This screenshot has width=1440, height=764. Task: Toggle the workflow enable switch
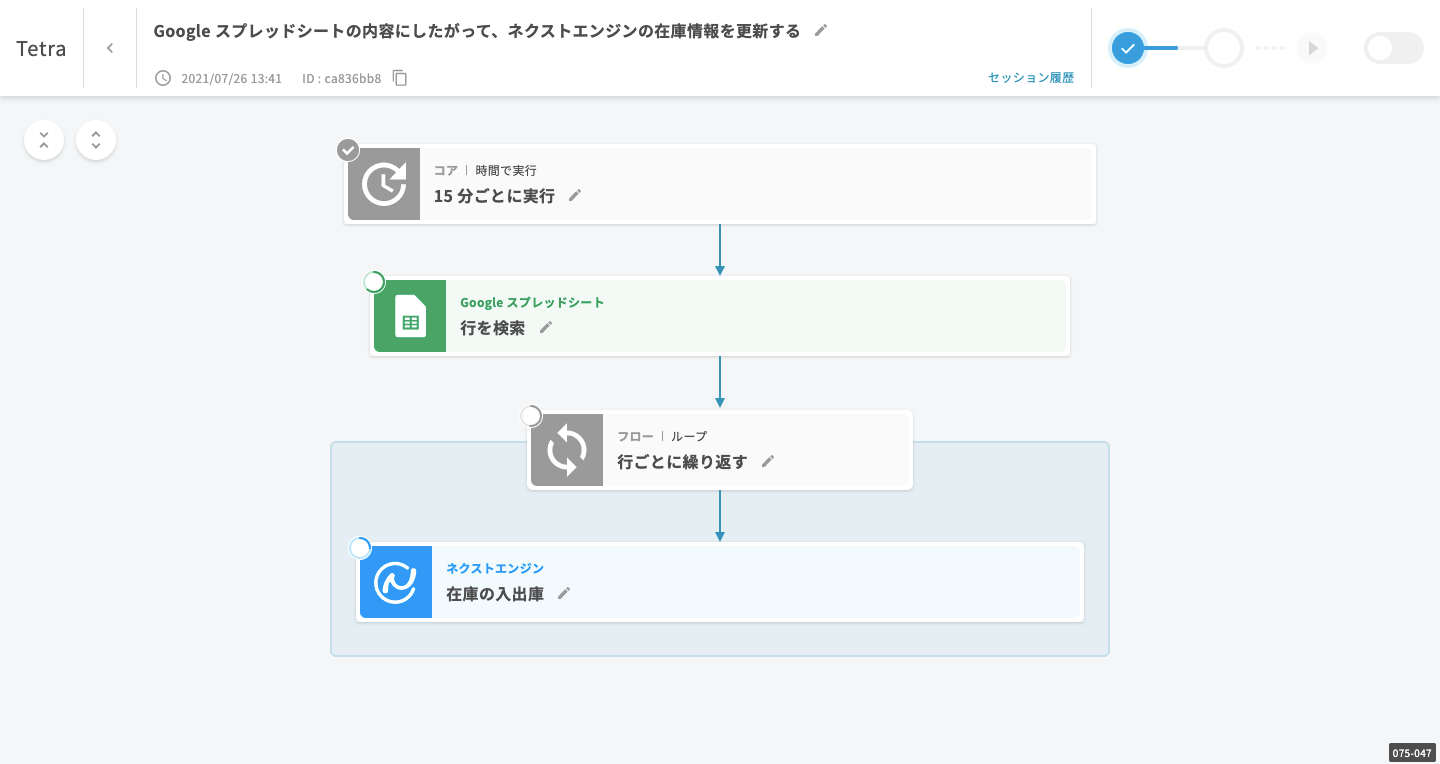pyautogui.click(x=1394, y=48)
